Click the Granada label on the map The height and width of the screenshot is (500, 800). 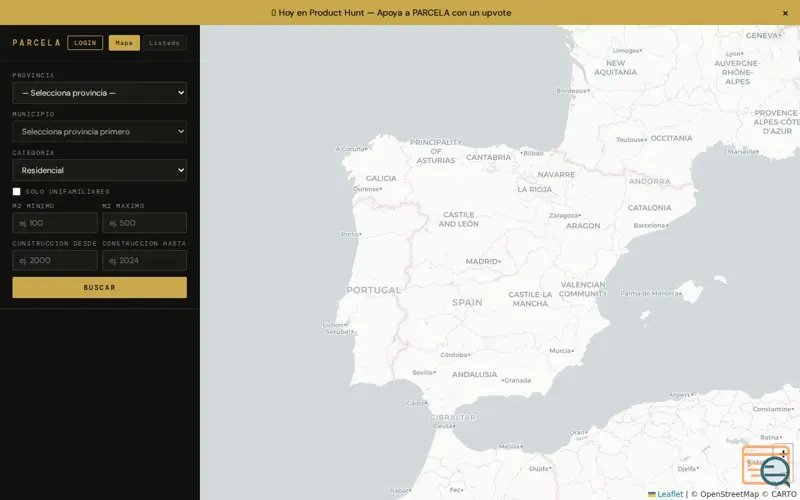click(518, 380)
